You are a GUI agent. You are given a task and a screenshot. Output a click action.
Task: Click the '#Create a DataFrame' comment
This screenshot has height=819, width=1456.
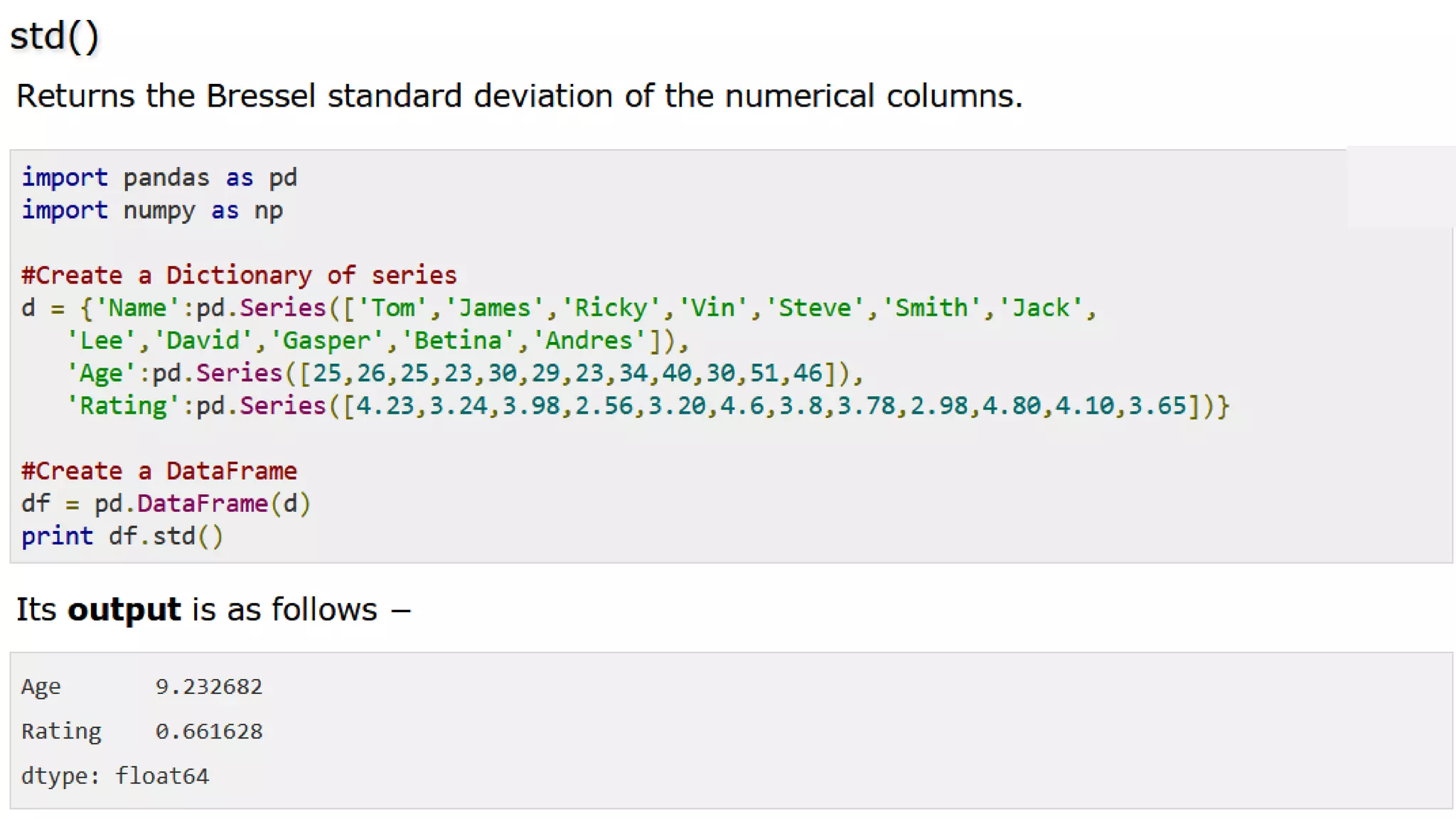[159, 471]
